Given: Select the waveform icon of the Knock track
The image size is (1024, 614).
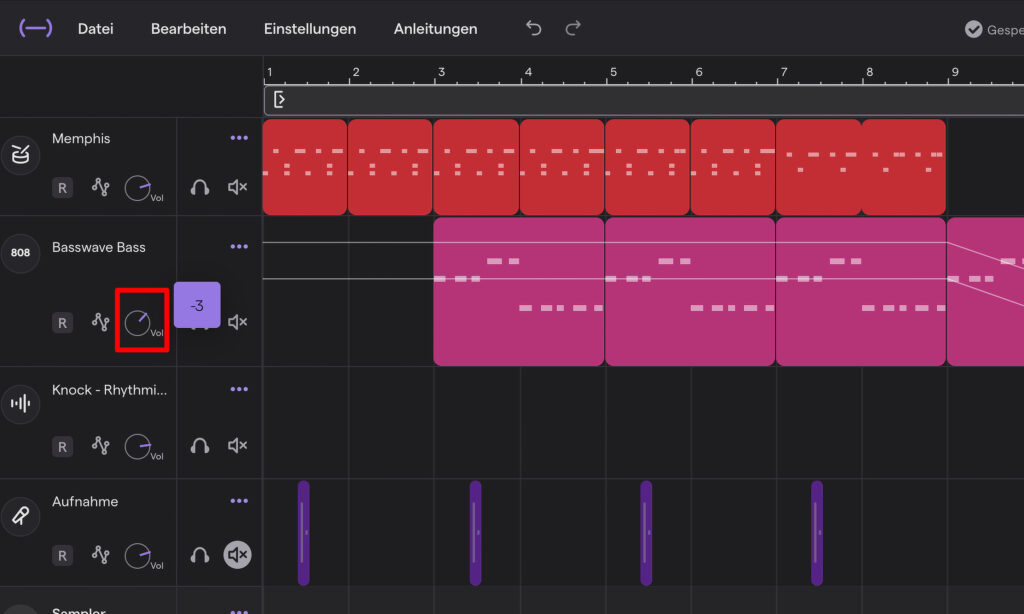Looking at the screenshot, I should point(20,404).
